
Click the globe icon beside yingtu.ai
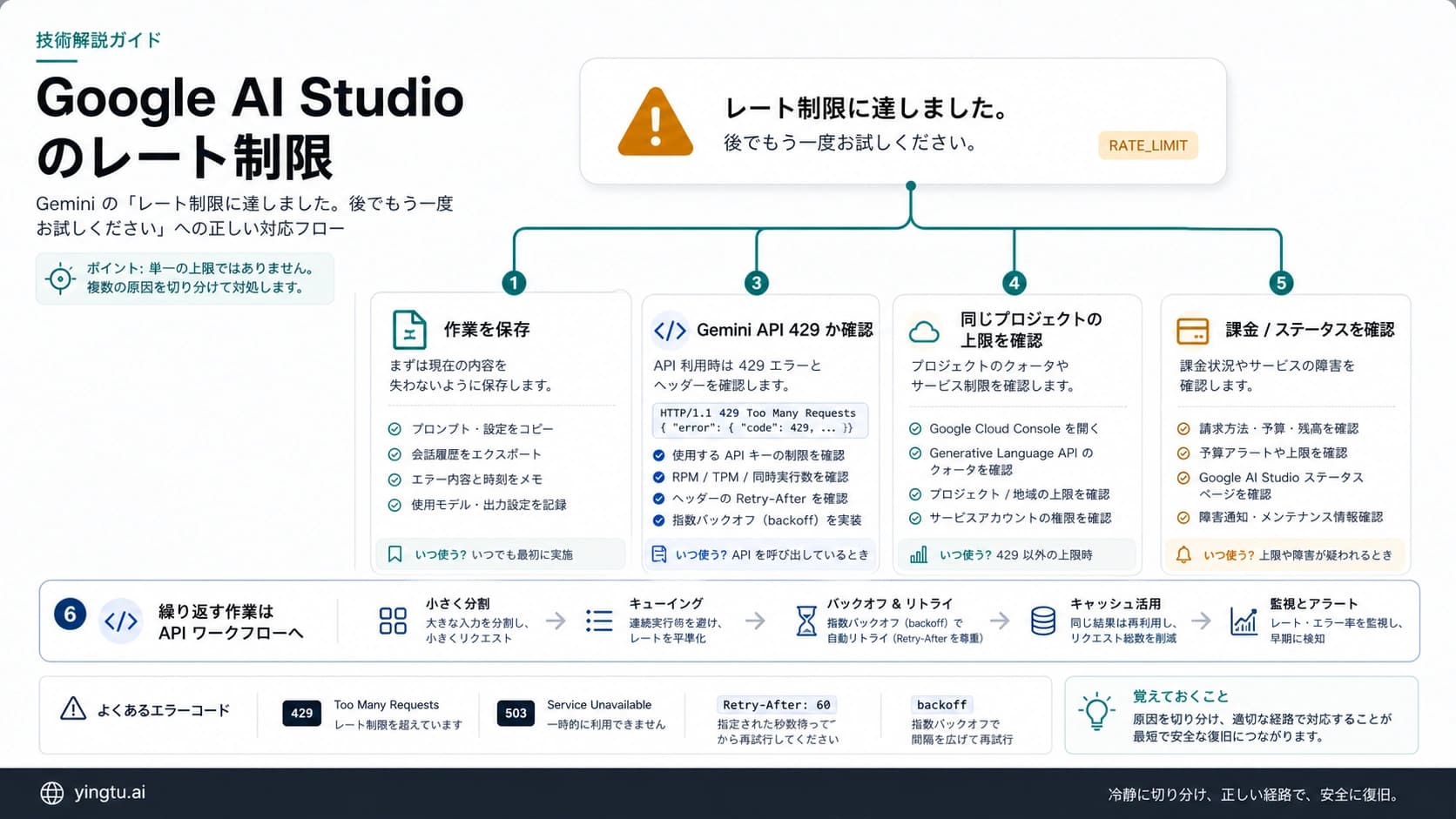pyautogui.click(x=52, y=793)
